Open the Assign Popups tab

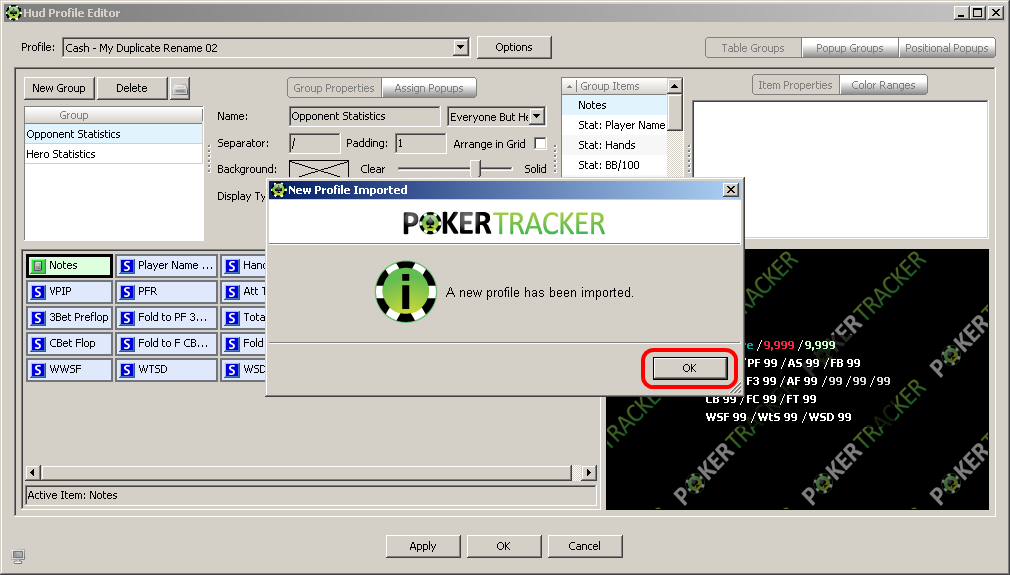pyautogui.click(x=429, y=88)
